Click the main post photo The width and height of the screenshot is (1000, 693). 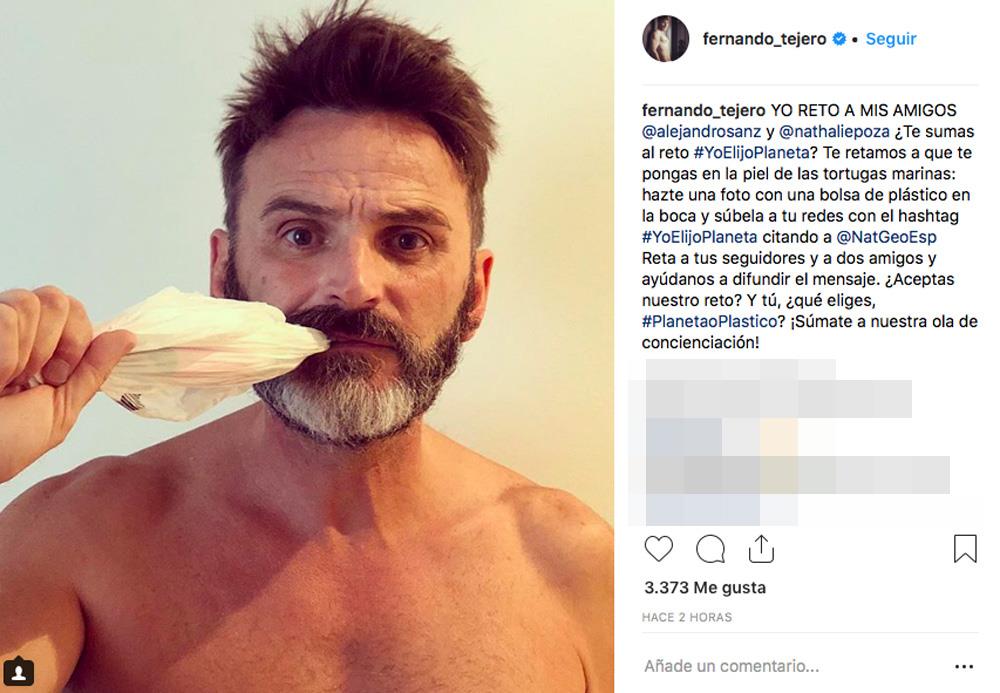click(307, 346)
